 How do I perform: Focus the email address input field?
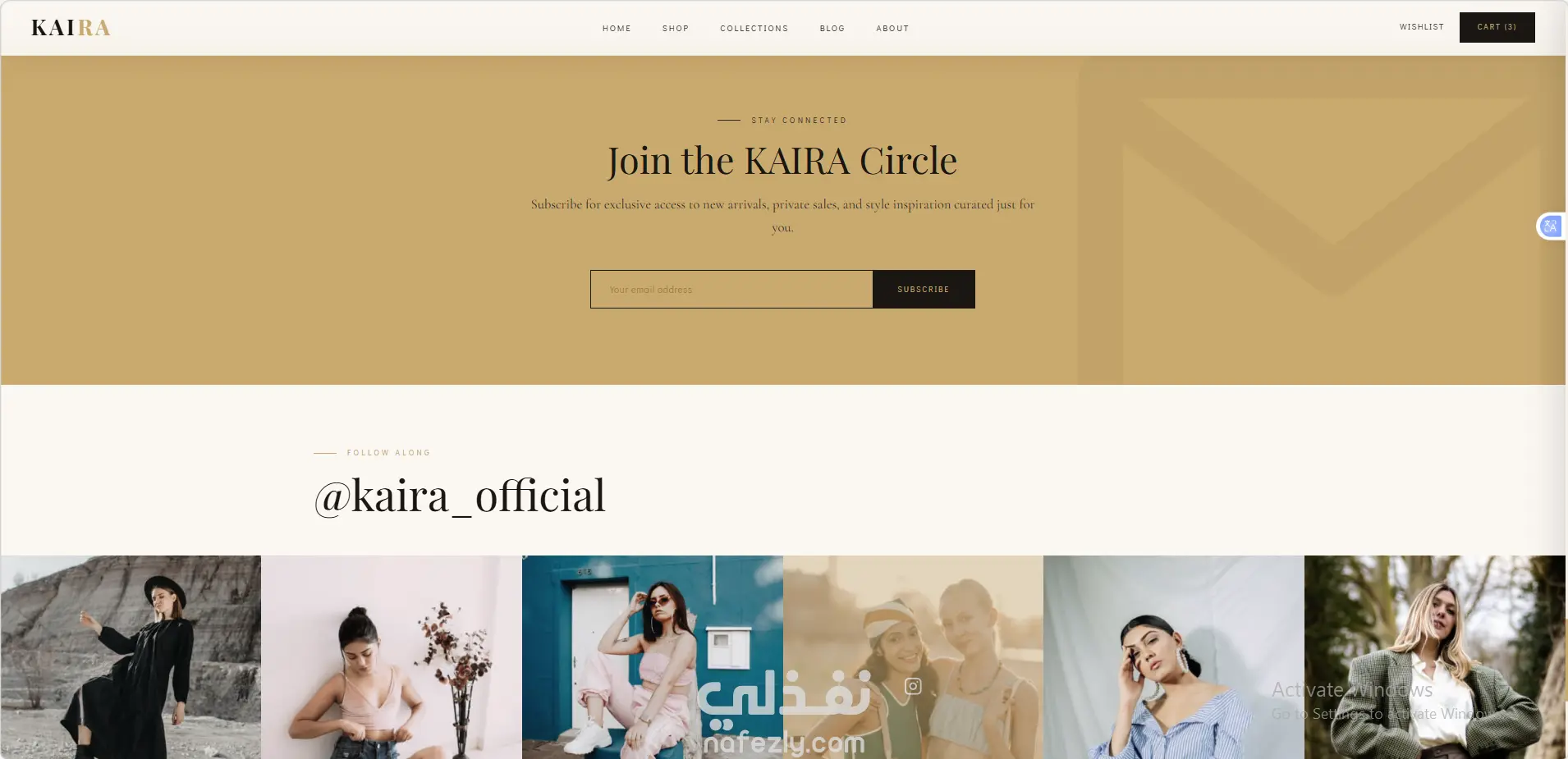click(x=731, y=290)
